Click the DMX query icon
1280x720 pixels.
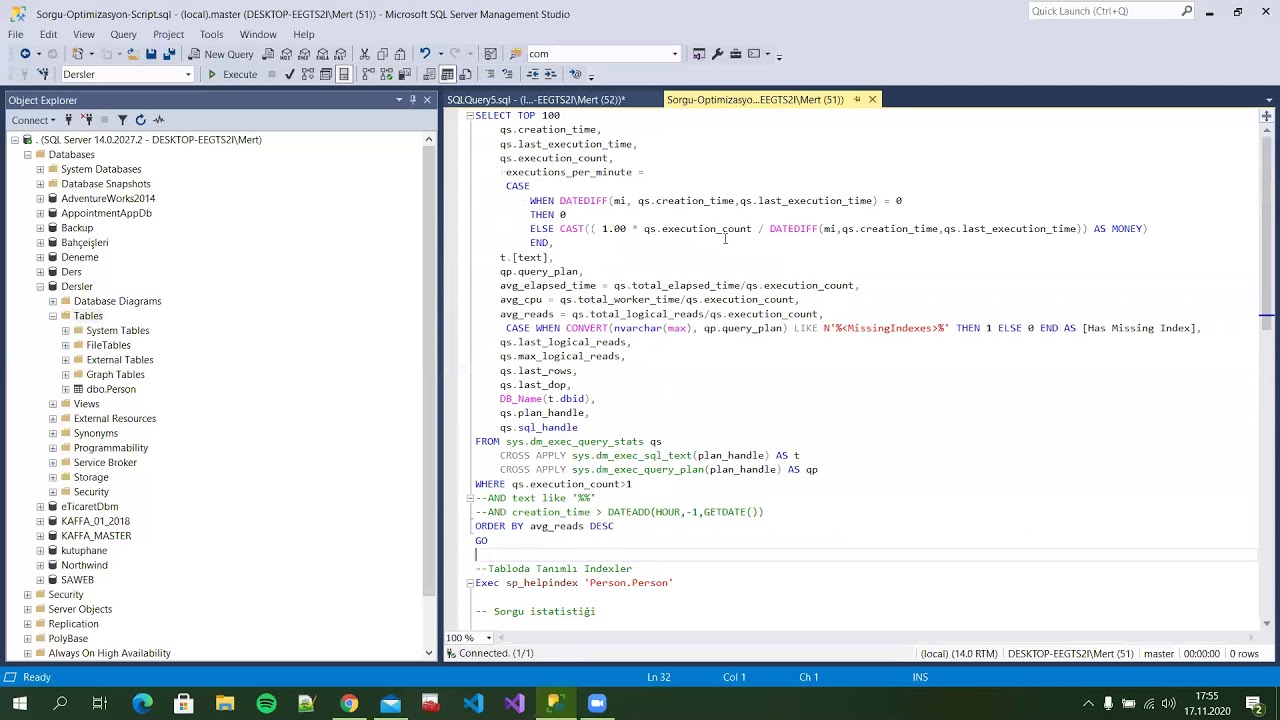click(x=304, y=54)
